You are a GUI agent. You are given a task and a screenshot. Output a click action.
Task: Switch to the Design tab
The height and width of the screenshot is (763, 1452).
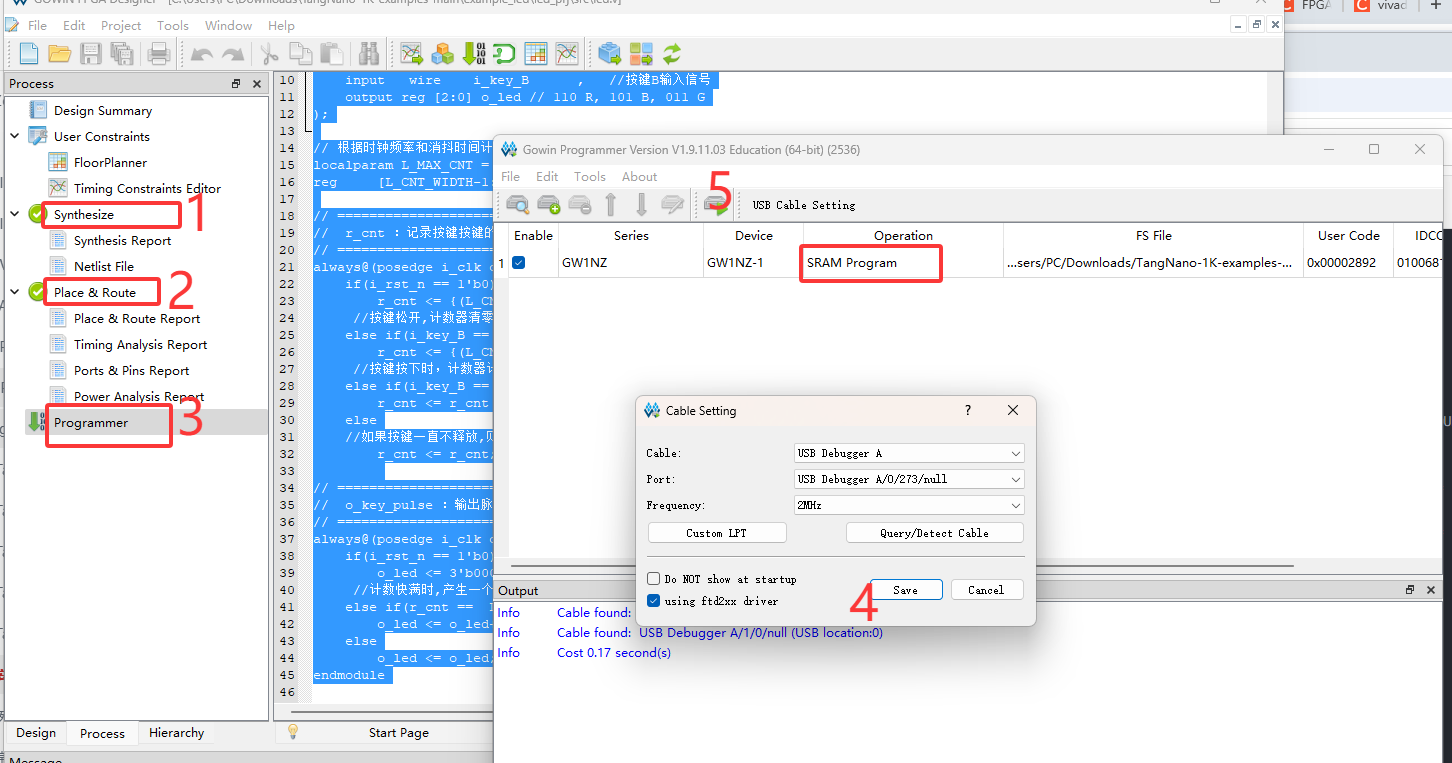tap(36, 733)
